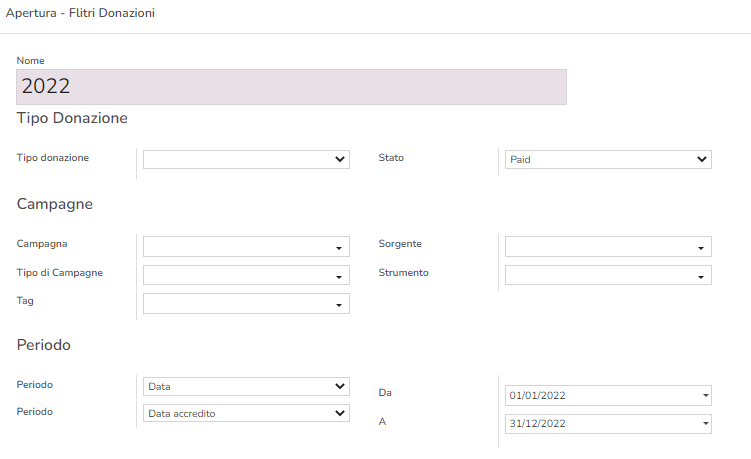The width and height of the screenshot is (751, 459).
Task: Click the Stato field label
Action: coord(391,158)
